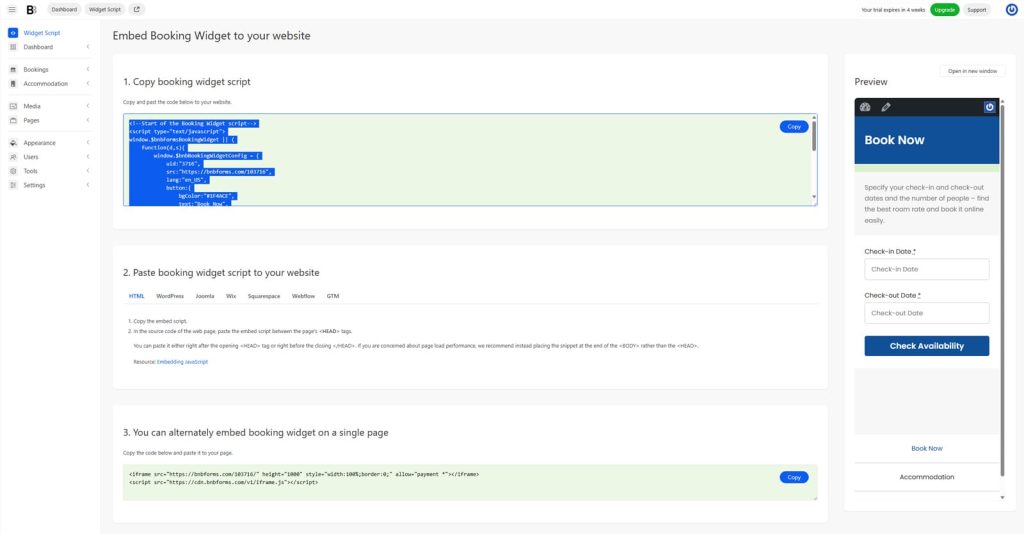Click the Accommodation sidebar icon

coord(13,84)
